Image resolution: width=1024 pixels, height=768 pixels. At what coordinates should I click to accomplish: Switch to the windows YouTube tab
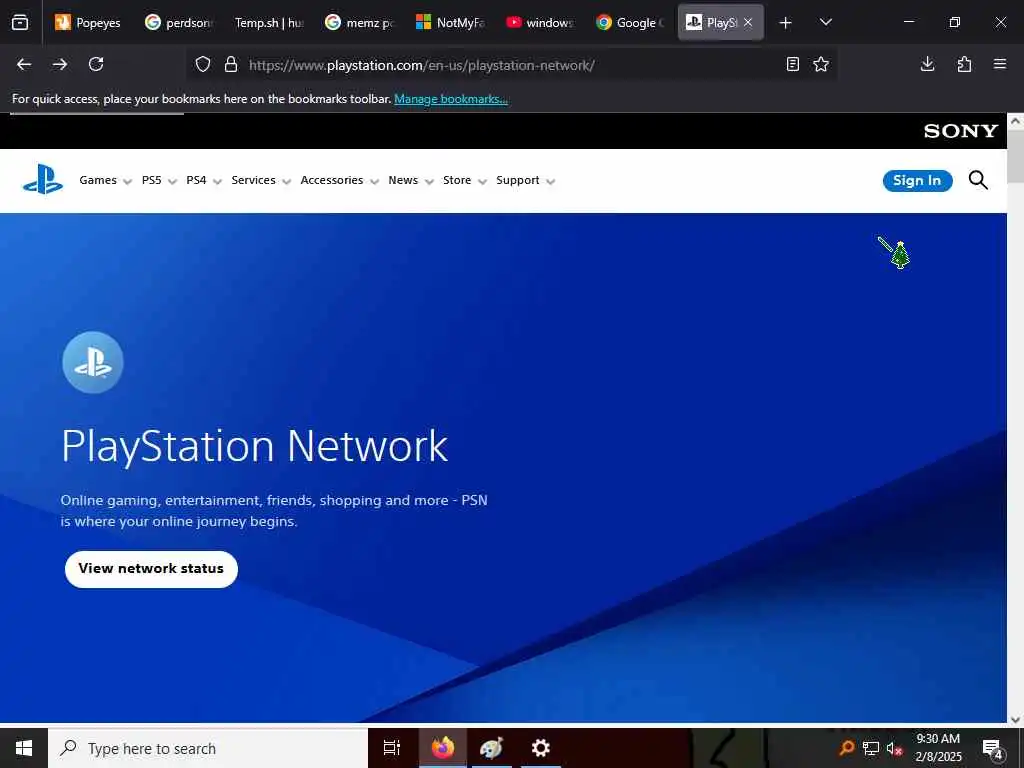tap(540, 23)
